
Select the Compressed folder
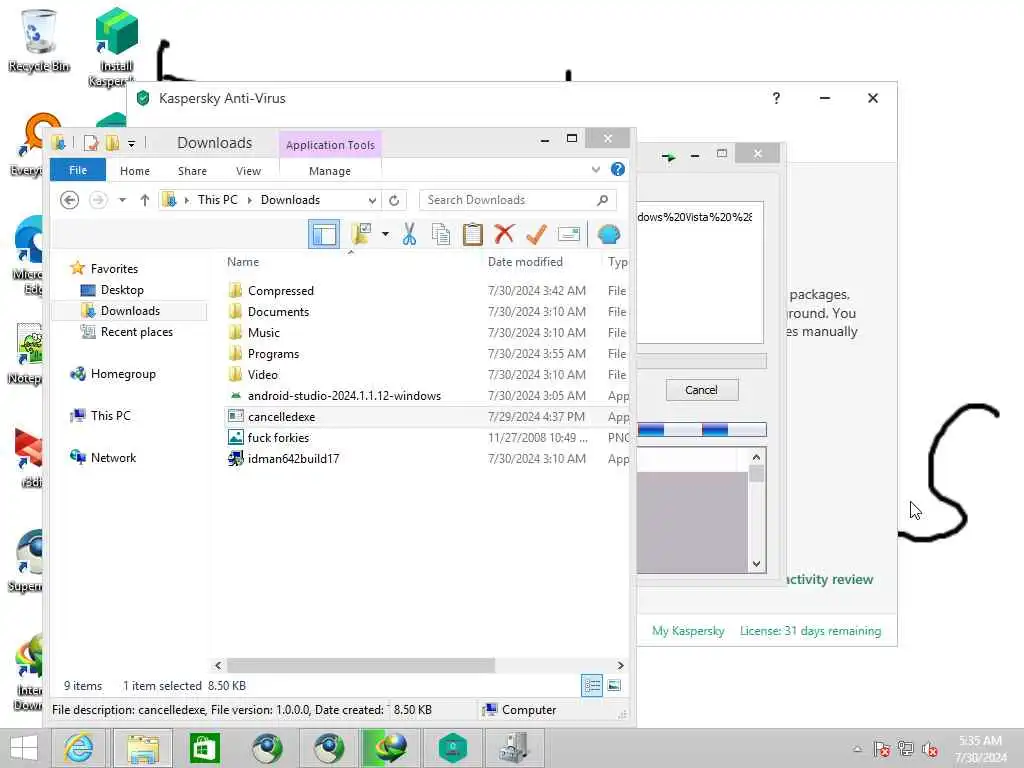[x=280, y=291]
